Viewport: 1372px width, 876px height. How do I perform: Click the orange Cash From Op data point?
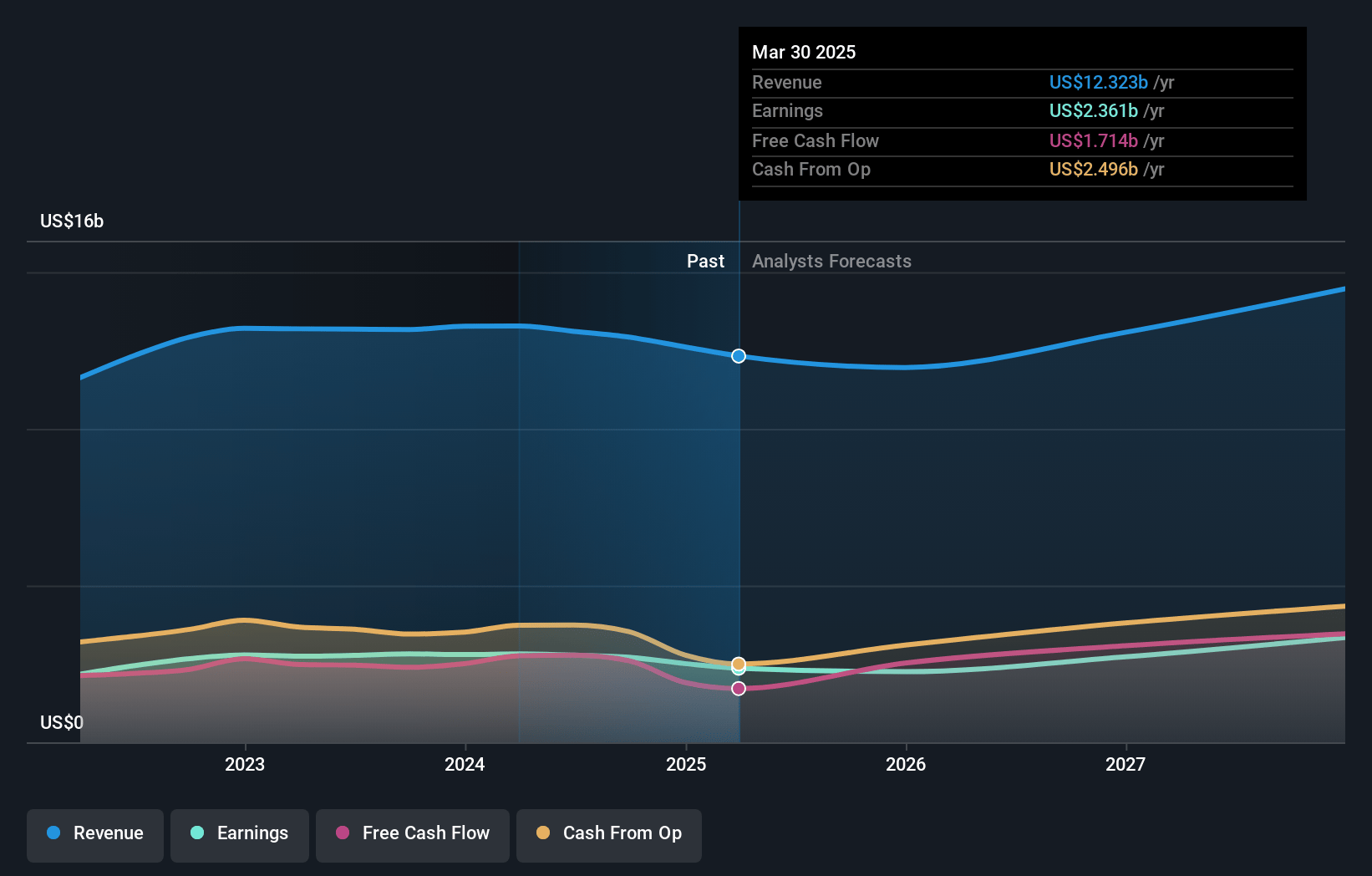[x=739, y=665]
